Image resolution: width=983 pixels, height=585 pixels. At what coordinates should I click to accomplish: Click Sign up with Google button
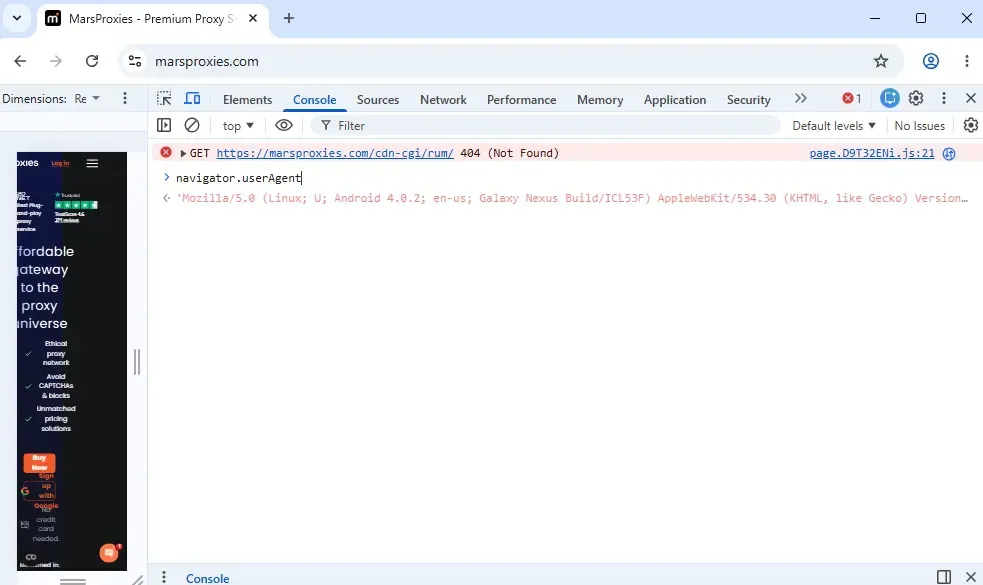[x=40, y=491]
